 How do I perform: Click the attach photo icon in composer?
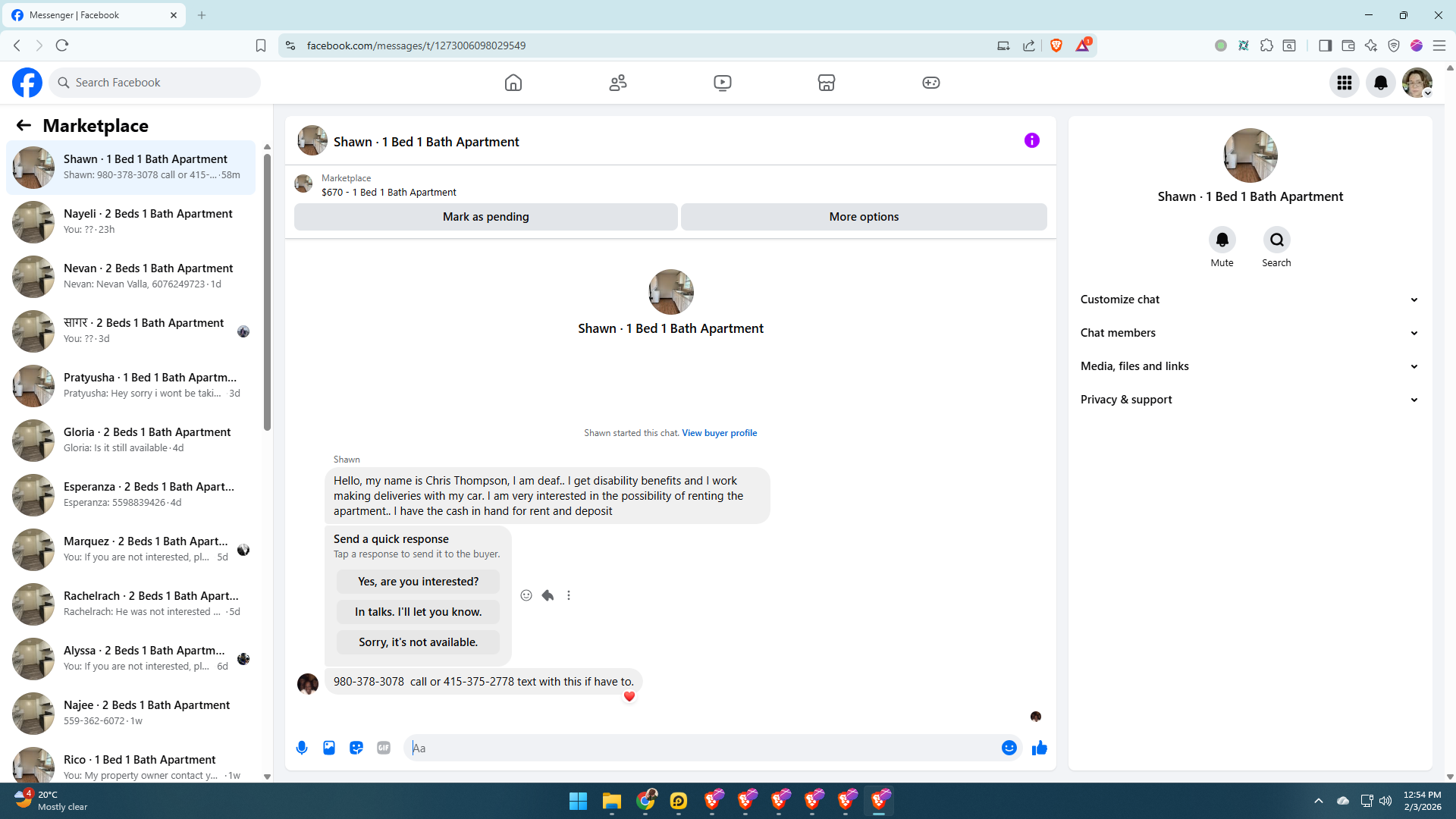pos(329,748)
